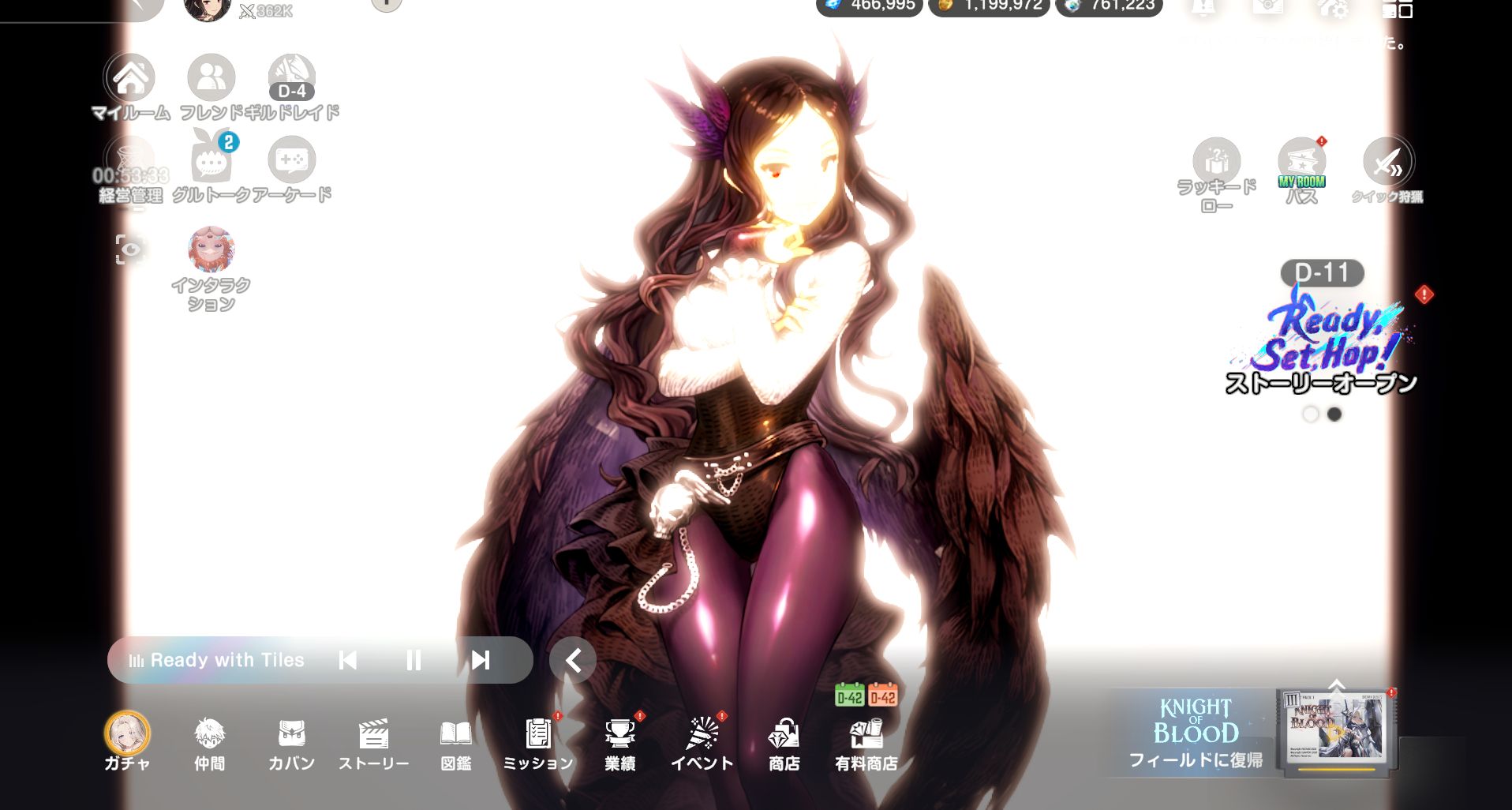This screenshot has width=1512, height=810.
Task: Open the ラッキードロー gift icon
Action: (1216, 163)
